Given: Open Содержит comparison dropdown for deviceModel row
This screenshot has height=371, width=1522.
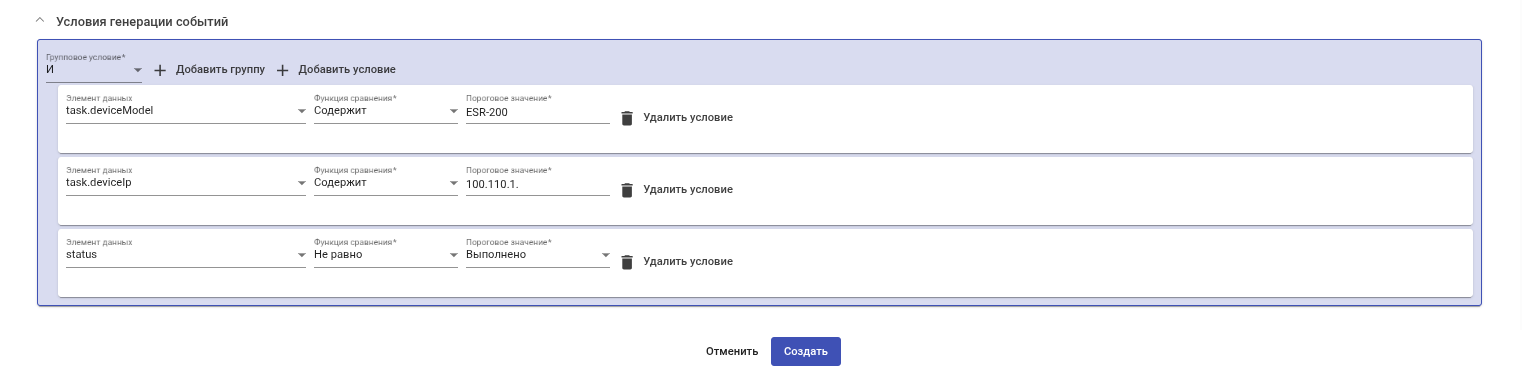Looking at the screenshot, I should click(386, 112).
